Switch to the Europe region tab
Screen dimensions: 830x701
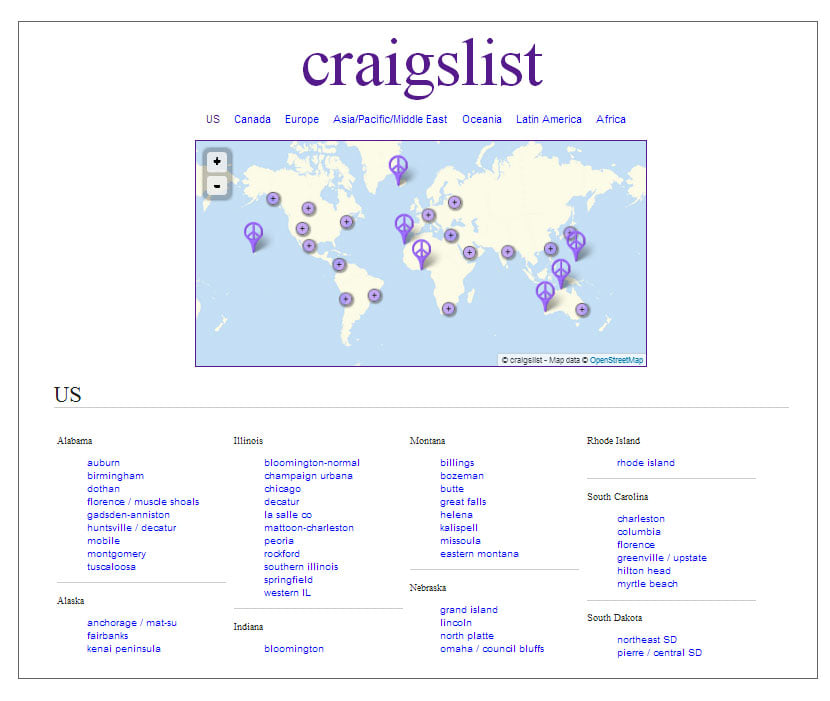(302, 119)
